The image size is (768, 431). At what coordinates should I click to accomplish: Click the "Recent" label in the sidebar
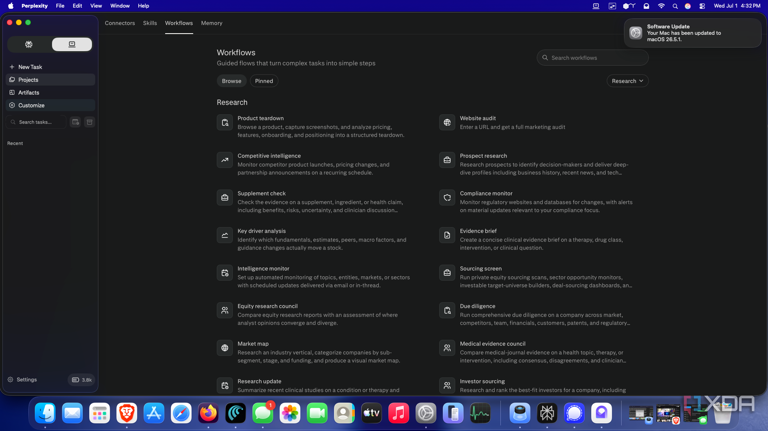tap(15, 143)
